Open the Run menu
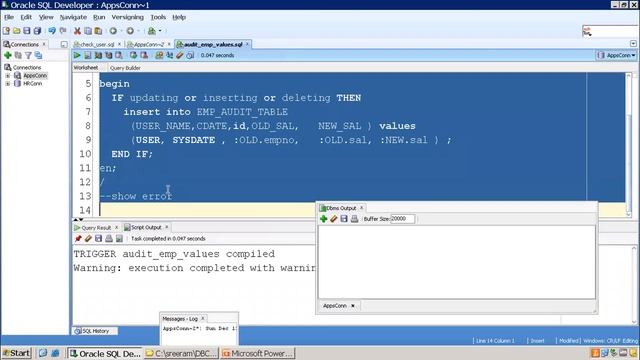 click(x=99, y=17)
